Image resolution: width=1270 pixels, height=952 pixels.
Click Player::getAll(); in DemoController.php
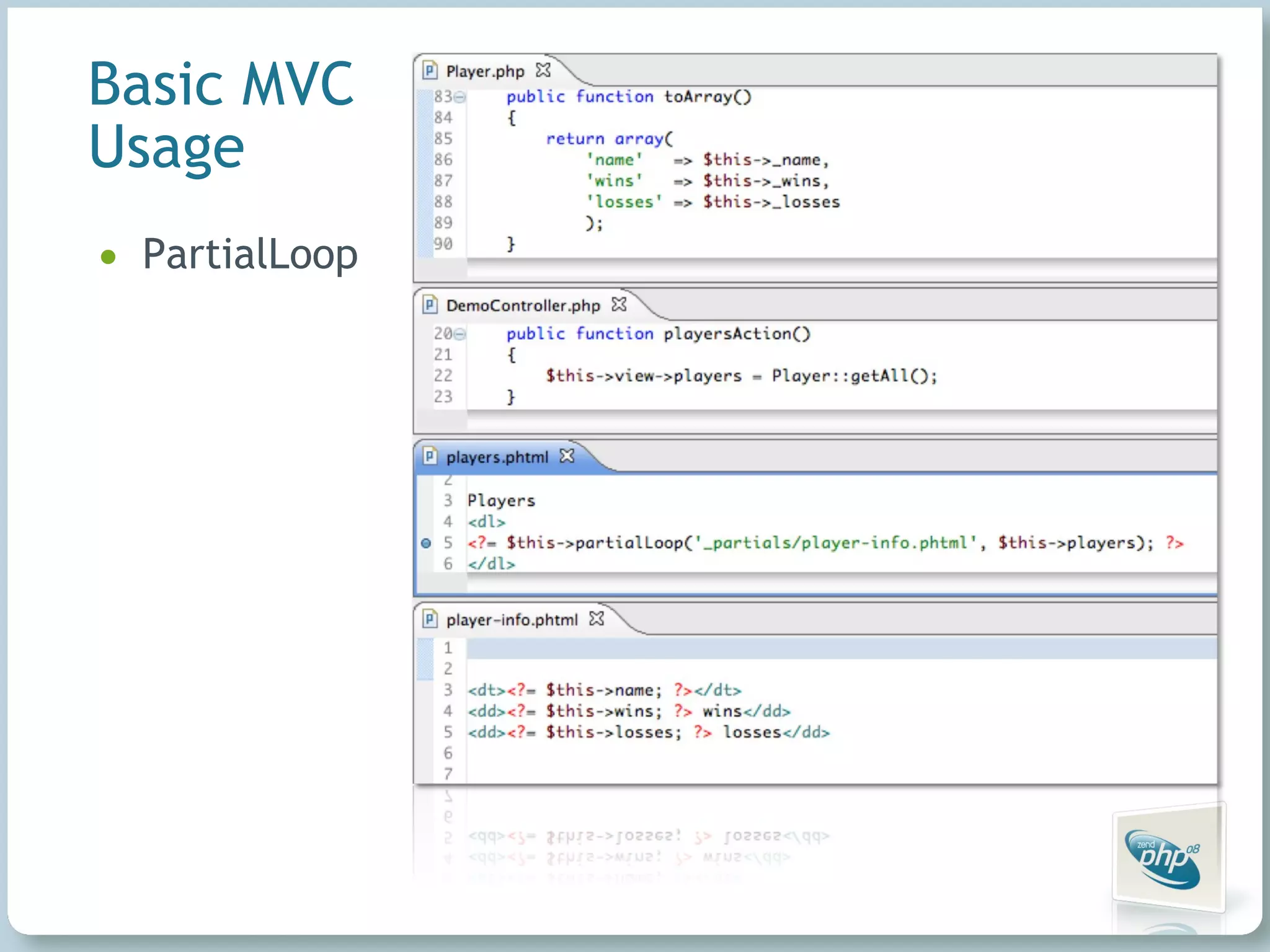pyautogui.click(x=855, y=376)
